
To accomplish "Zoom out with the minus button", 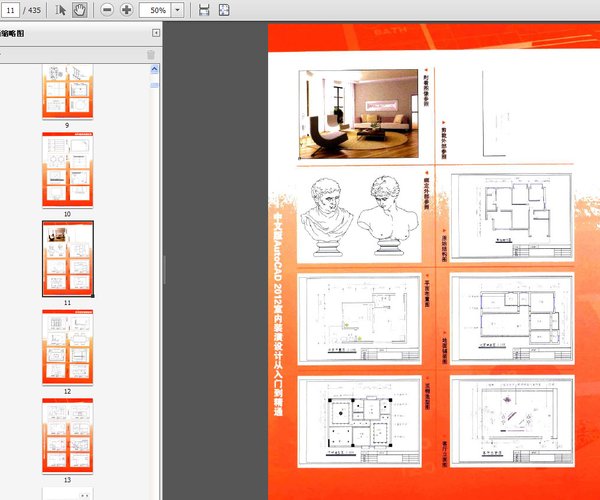I will point(107,10).
